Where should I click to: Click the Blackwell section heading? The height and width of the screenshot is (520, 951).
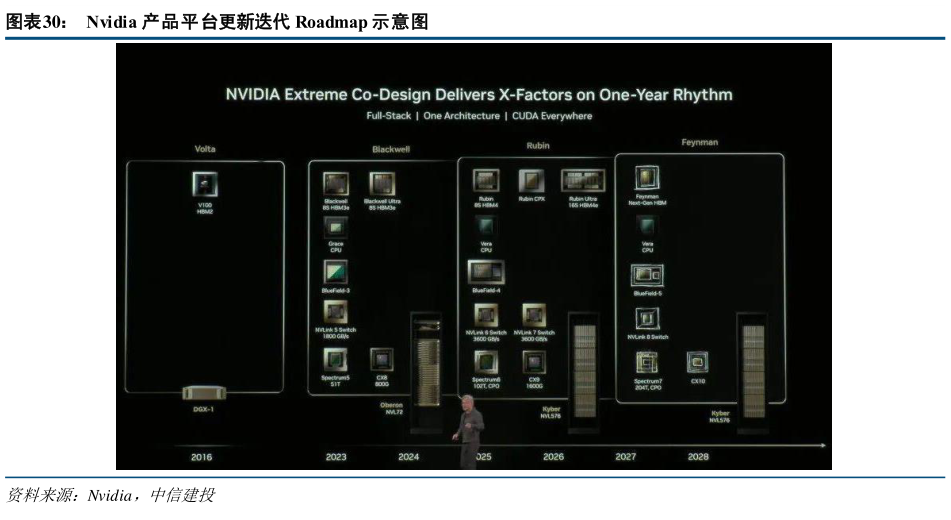tap(391, 149)
